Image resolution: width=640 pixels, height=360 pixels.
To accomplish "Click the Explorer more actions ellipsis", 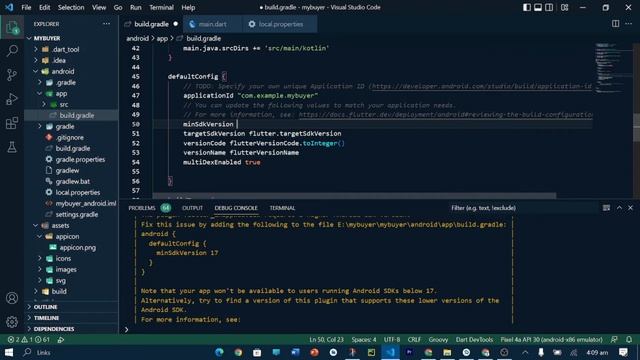I will [x=107, y=24].
